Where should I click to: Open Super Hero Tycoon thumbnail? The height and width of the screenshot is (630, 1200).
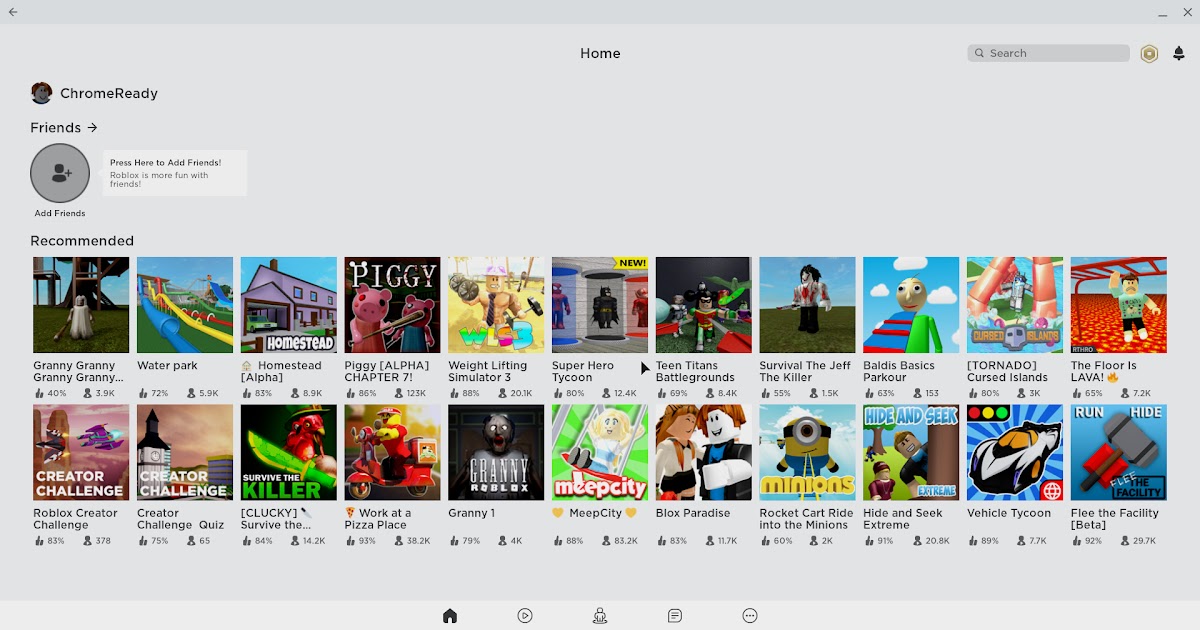[x=600, y=305]
